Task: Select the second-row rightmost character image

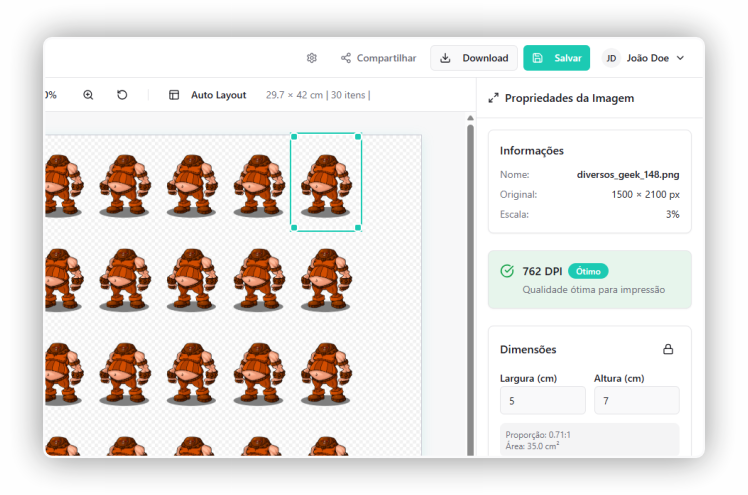Action: (x=325, y=278)
